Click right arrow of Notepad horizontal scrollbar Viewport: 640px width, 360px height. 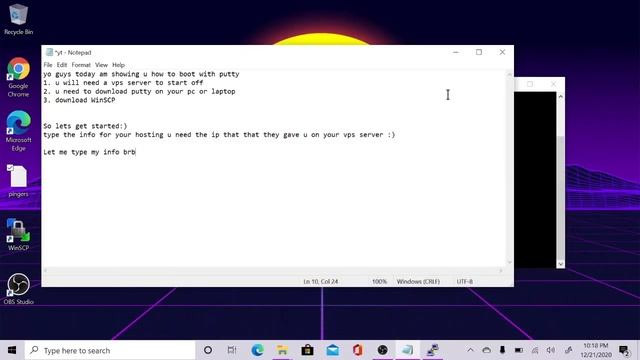coord(501,270)
